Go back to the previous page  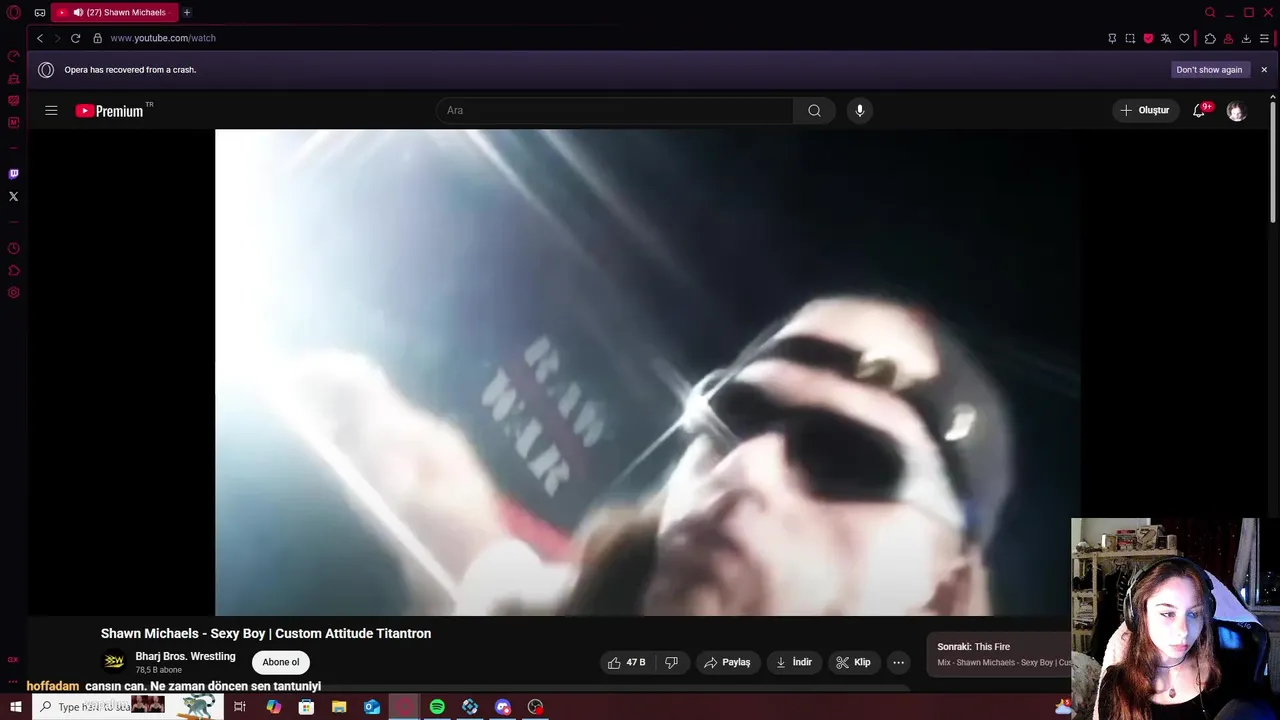40,38
